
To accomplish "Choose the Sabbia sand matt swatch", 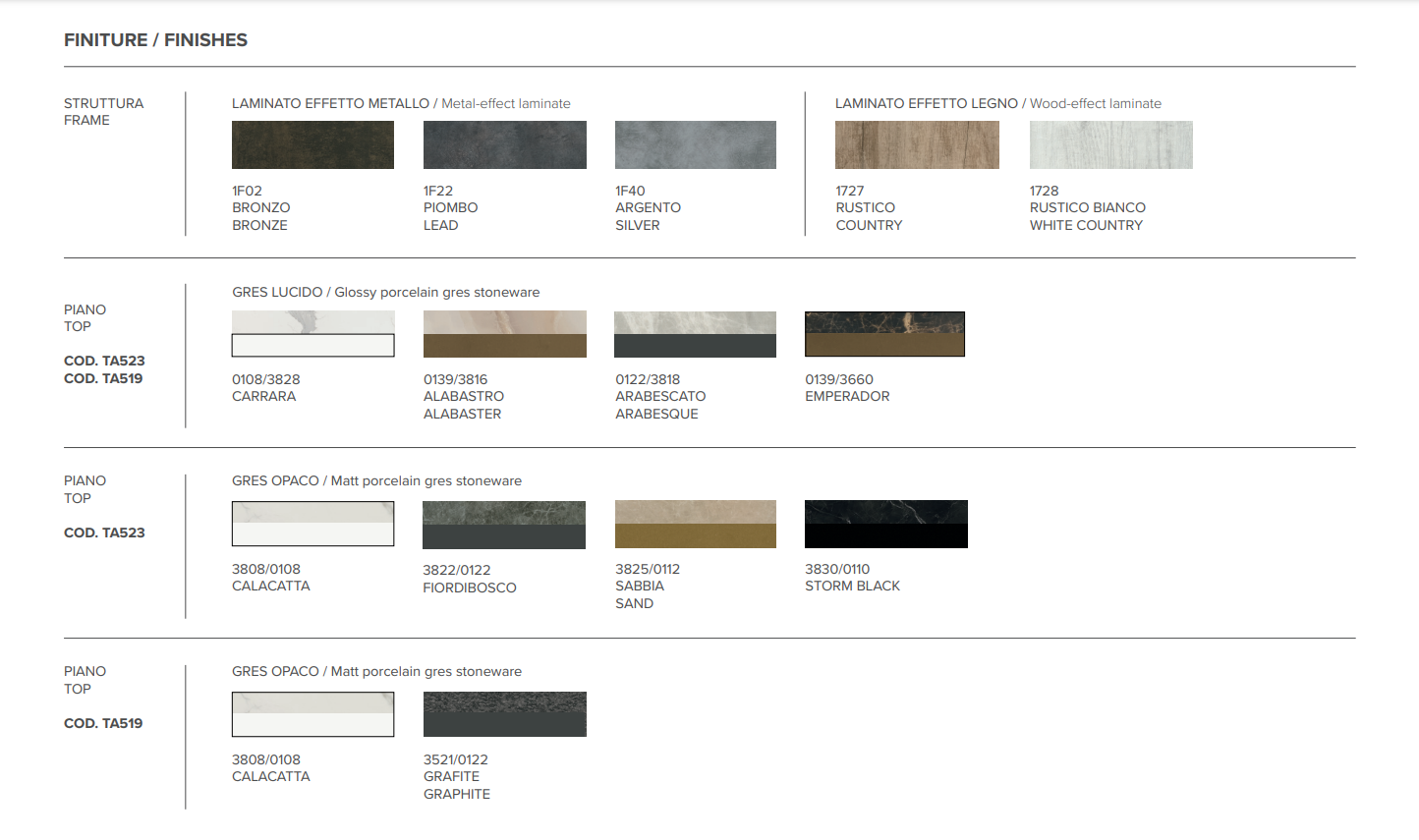I will point(695,524).
